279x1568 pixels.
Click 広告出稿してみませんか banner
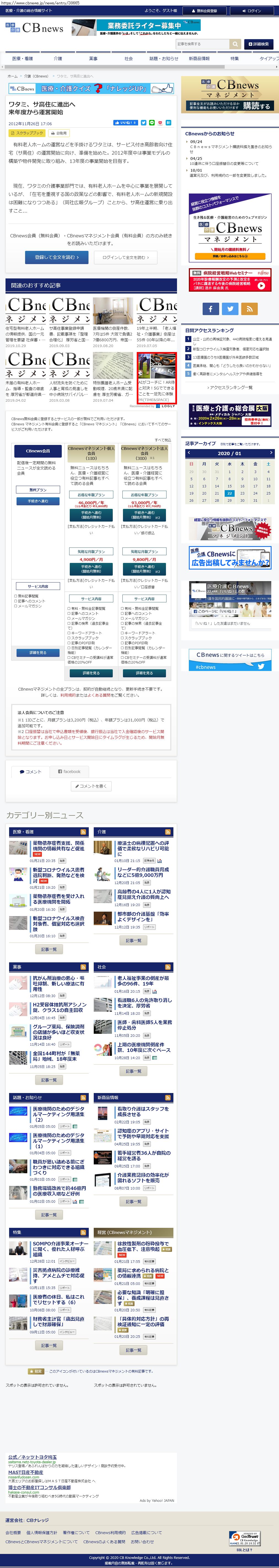230,558
